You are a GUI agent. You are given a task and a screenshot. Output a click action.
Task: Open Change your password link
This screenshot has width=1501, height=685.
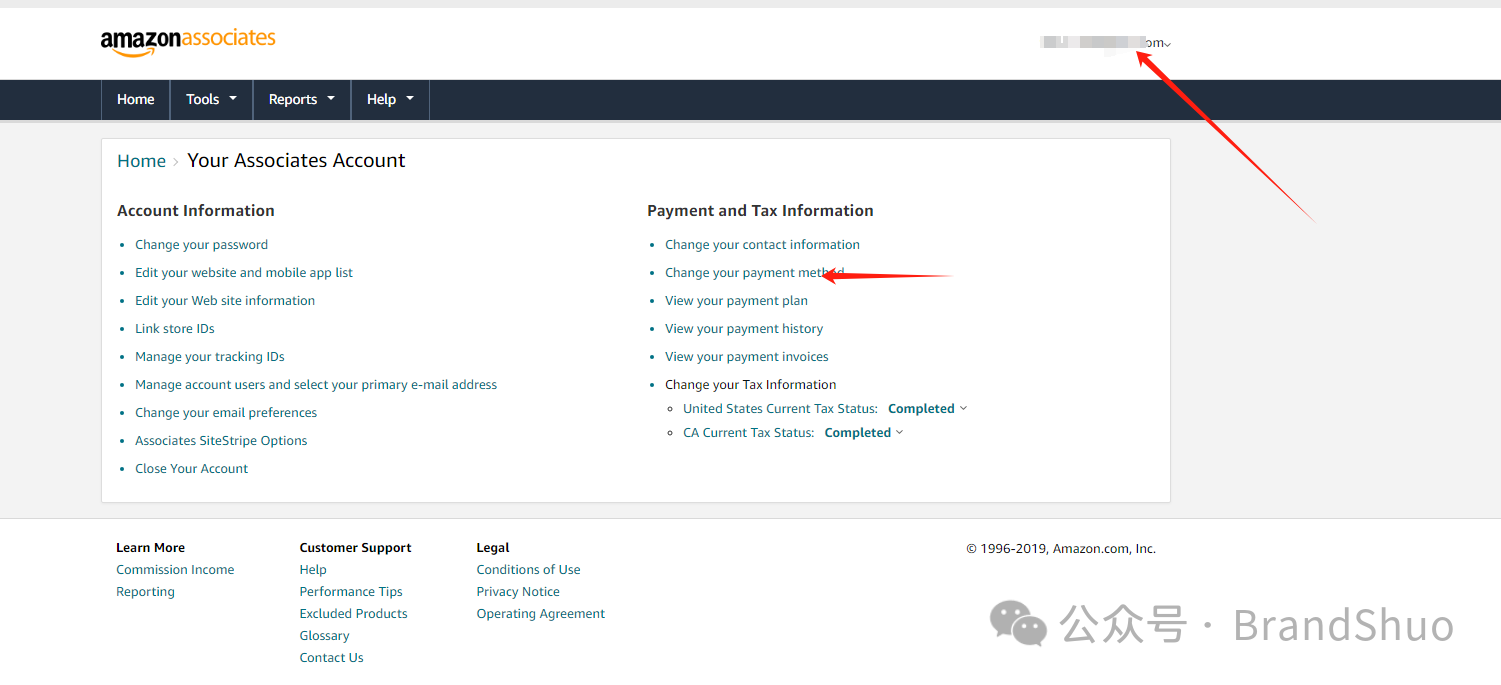[201, 245]
